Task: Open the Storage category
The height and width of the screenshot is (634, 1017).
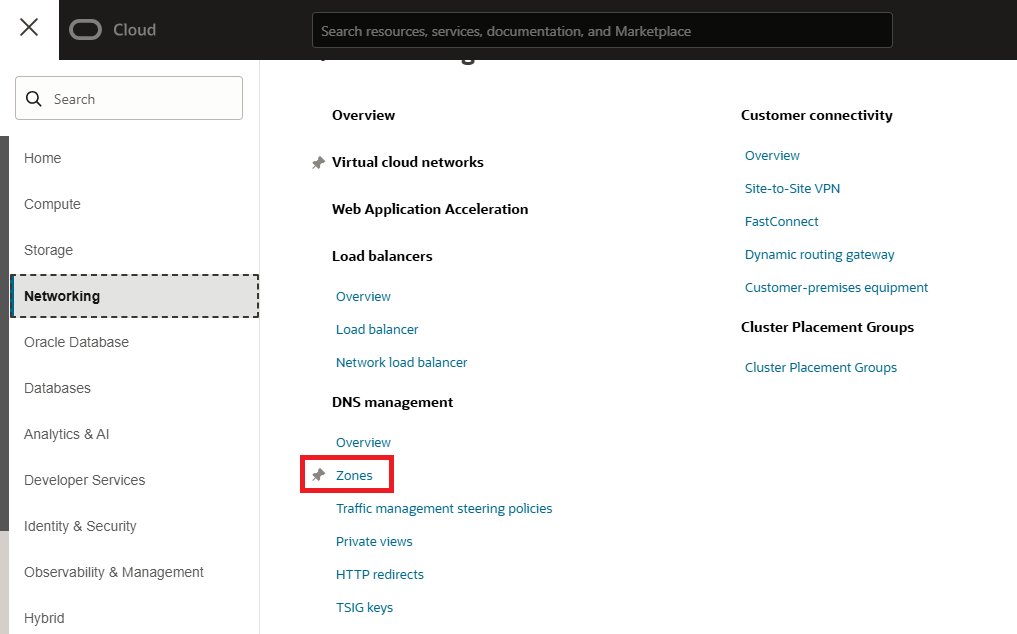Action: [48, 250]
